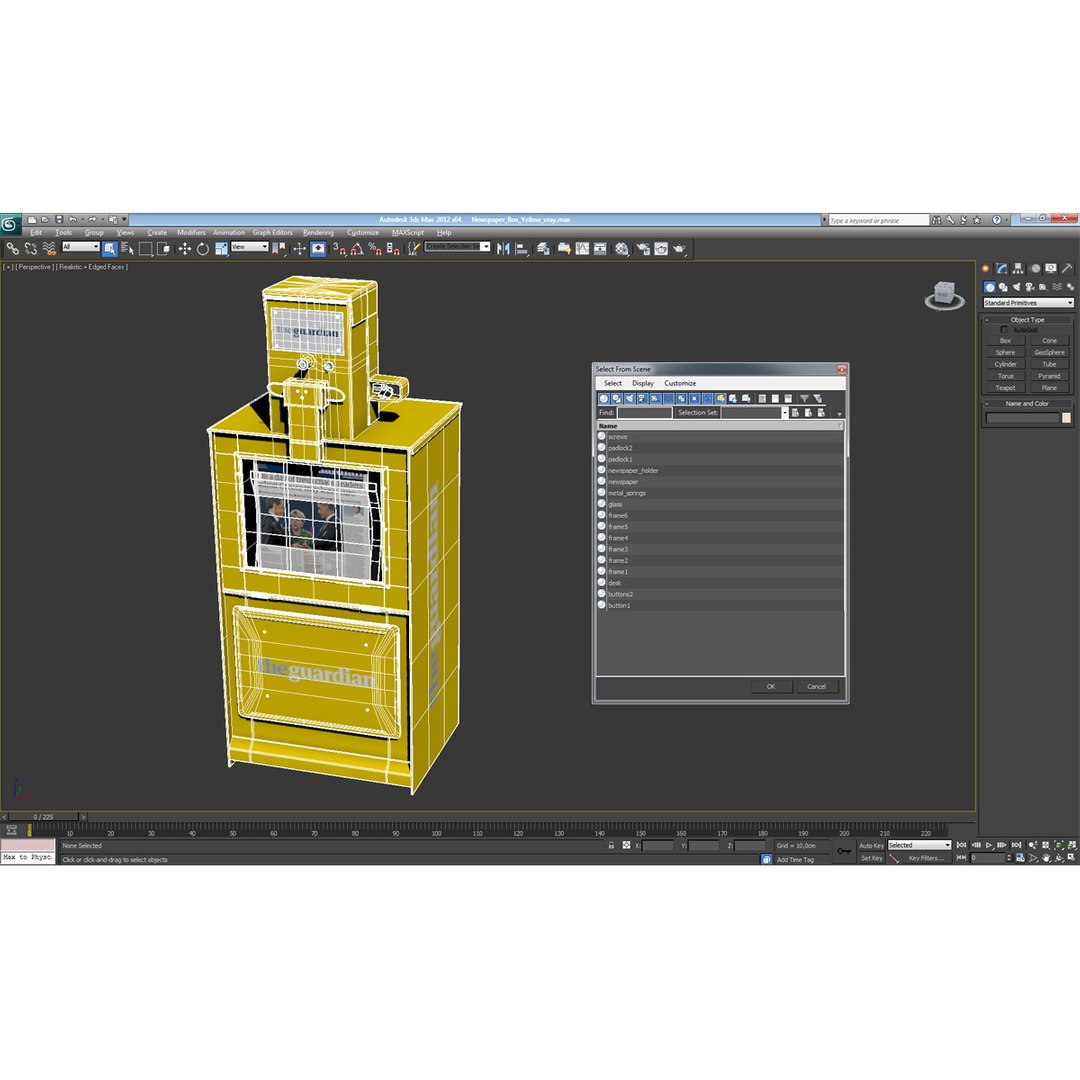Open Render Setup dialog
The image size is (1080, 1080).
click(643, 249)
